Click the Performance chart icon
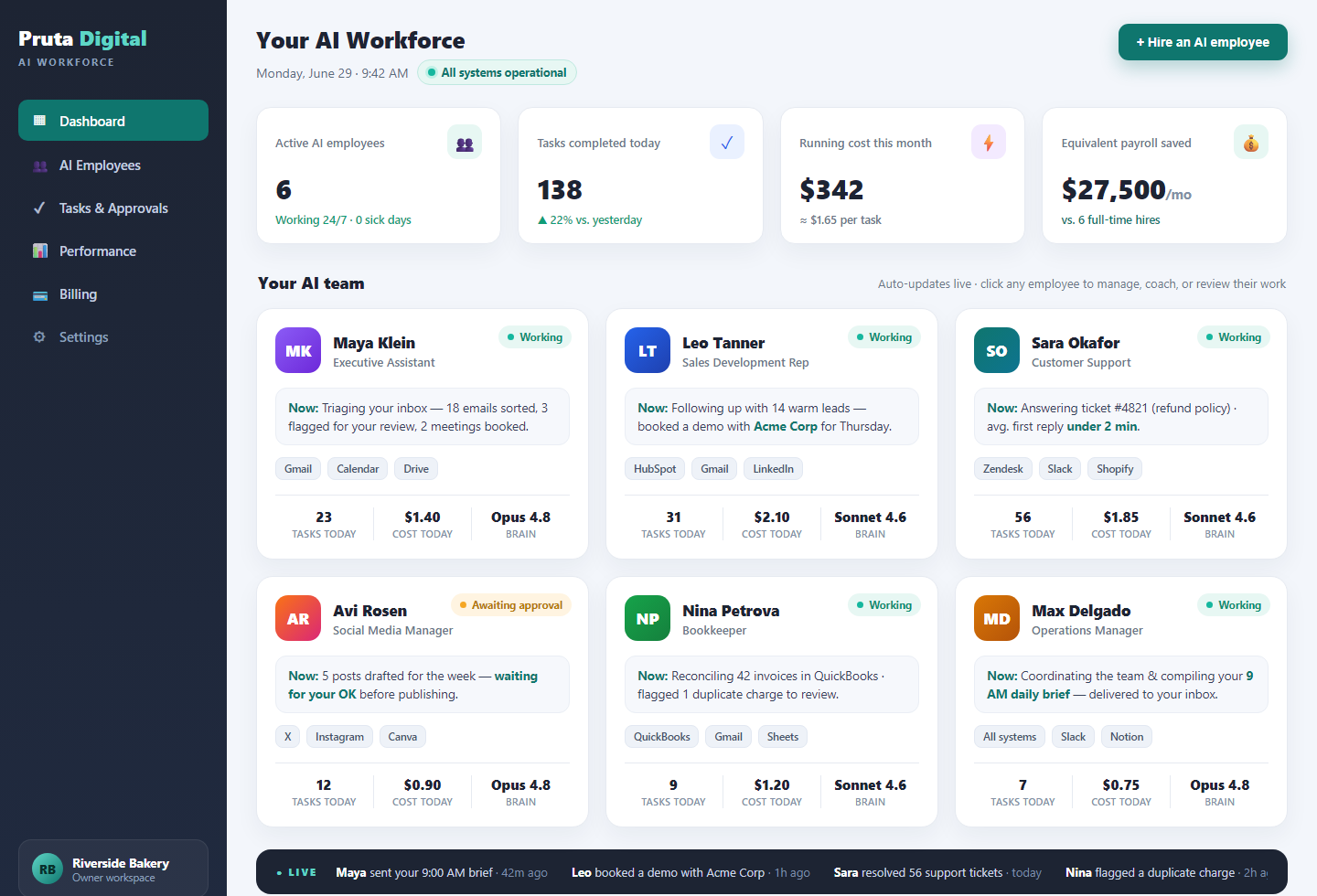This screenshot has width=1317, height=896. 39,251
